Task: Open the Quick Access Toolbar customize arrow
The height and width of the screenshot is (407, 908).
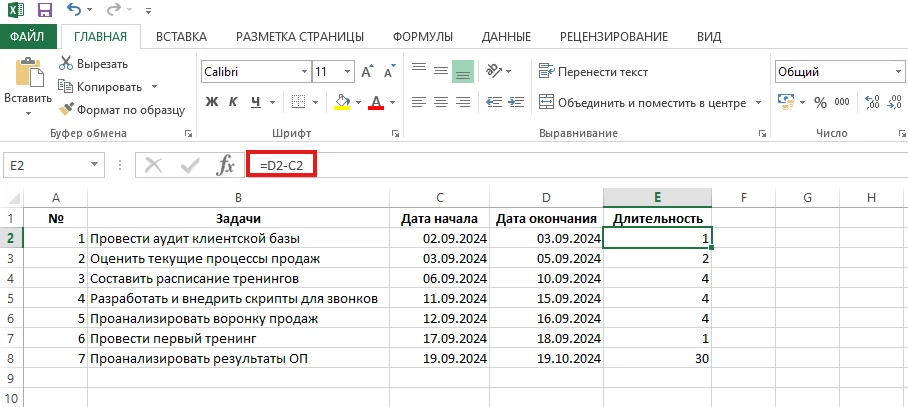Action: tap(149, 10)
